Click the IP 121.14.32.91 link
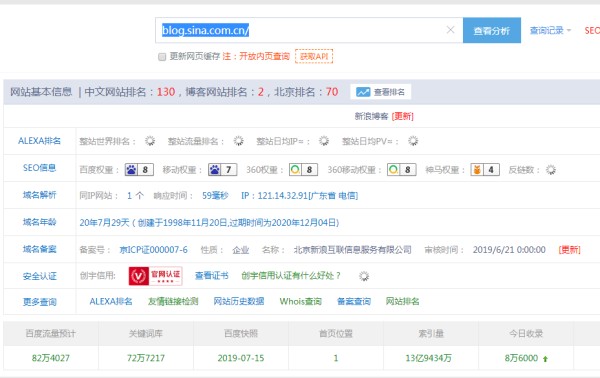This screenshot has width=600, height=378. (300, 196)
